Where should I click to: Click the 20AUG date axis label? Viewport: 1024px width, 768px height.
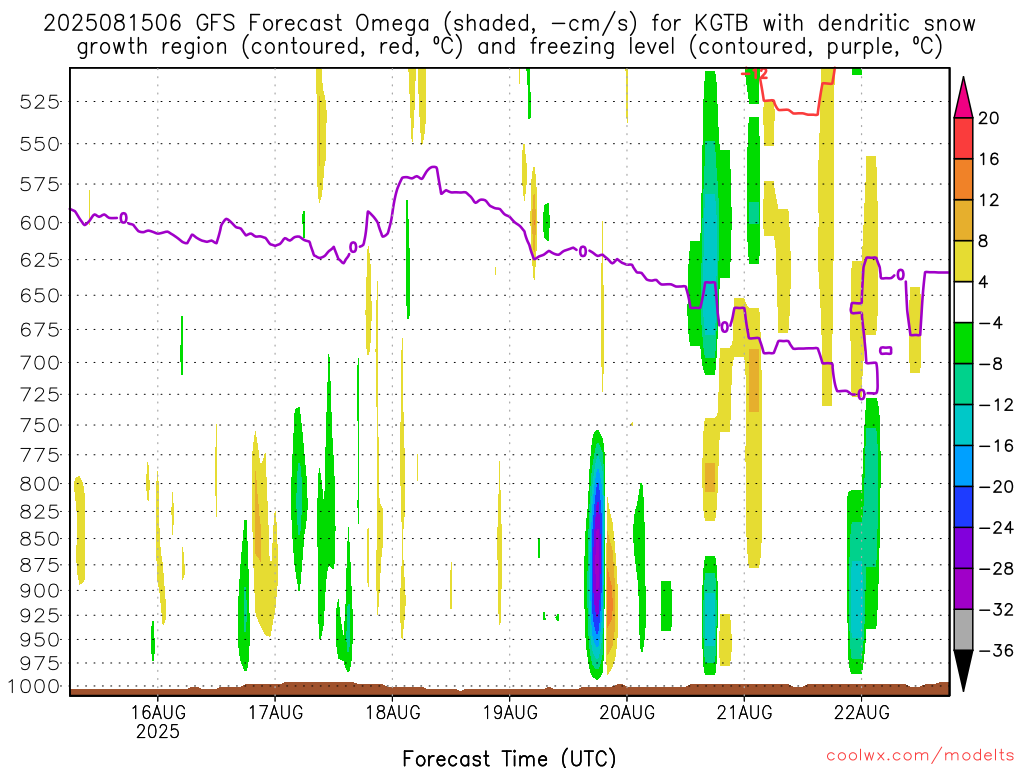pos(627,712)
